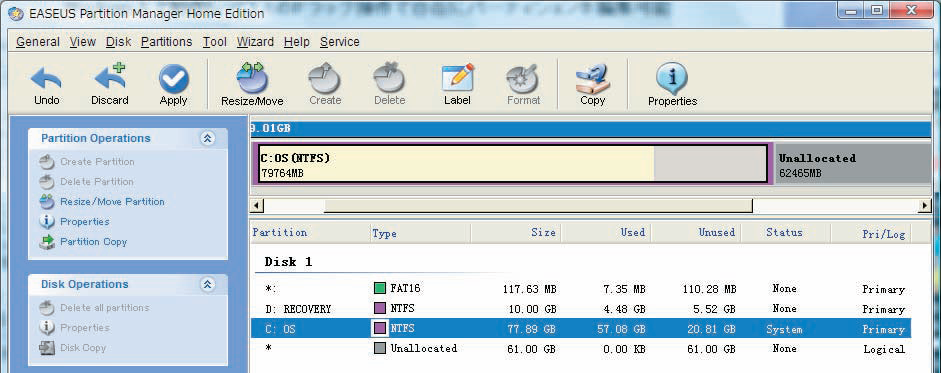This screenshot has height=373, width=941.
Task: Select the *: FAT16 partition row
Action: [x=580, y=289]
